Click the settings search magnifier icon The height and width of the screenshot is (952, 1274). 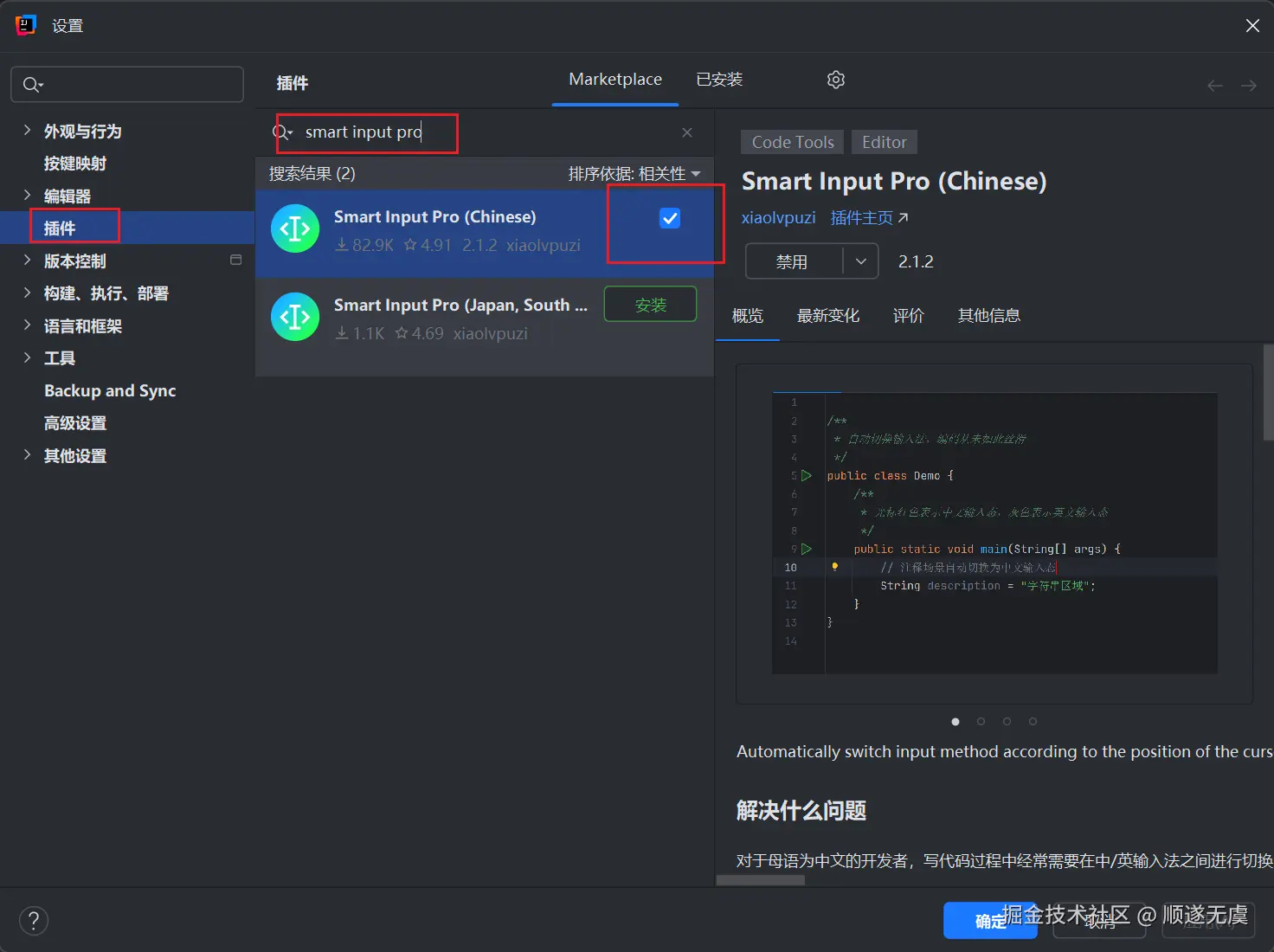(32, 85)
